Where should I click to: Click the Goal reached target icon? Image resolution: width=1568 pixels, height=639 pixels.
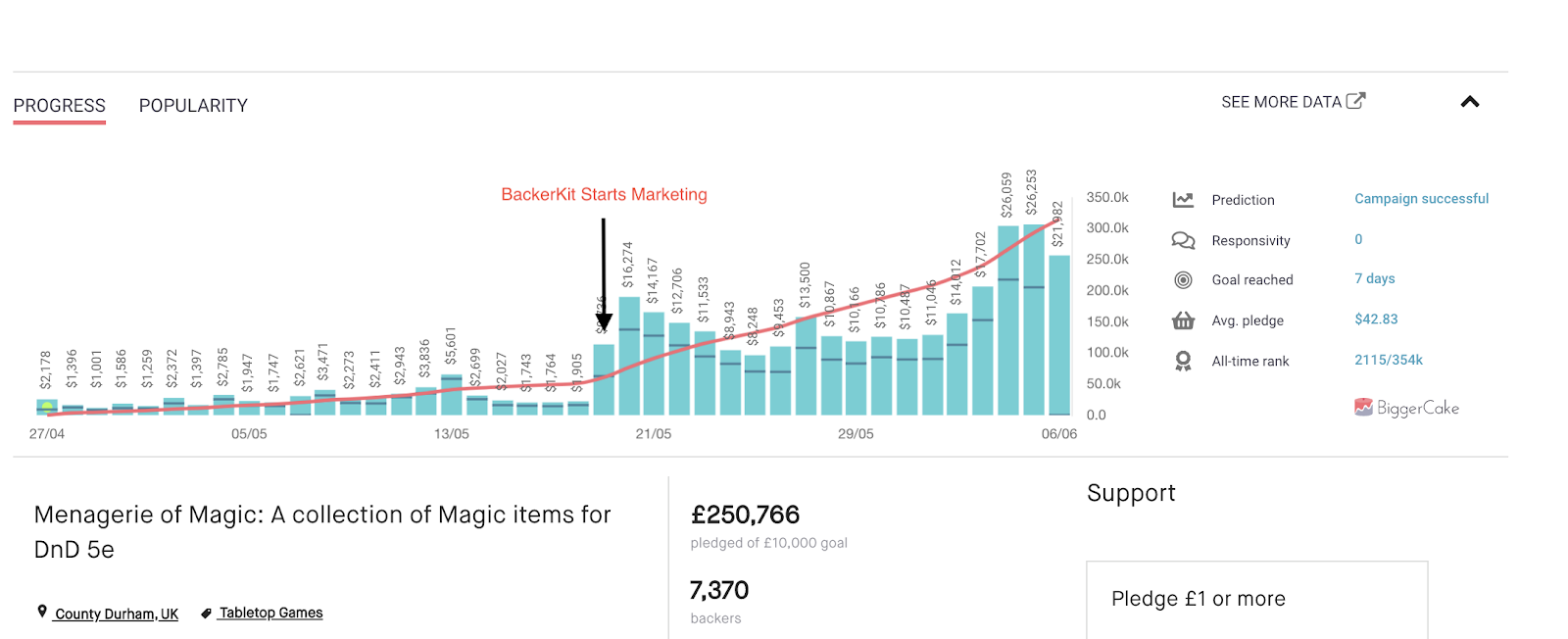1183,280
